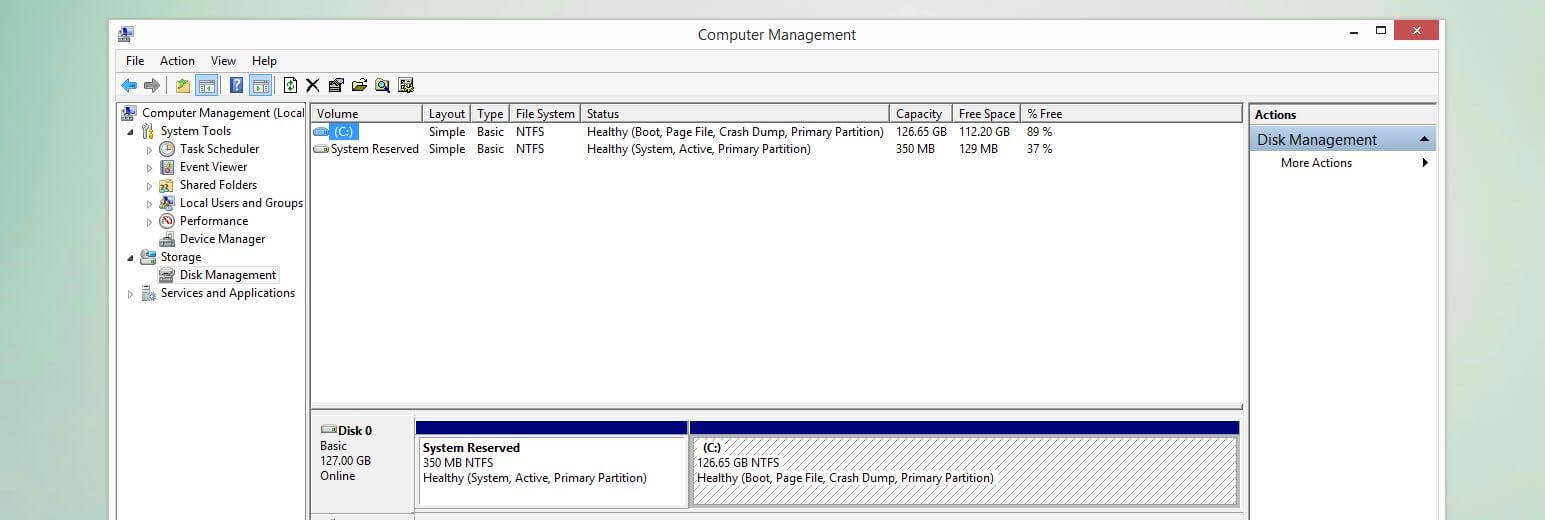
Task: Select the Services and Applications icon
Action: (148, 293)
